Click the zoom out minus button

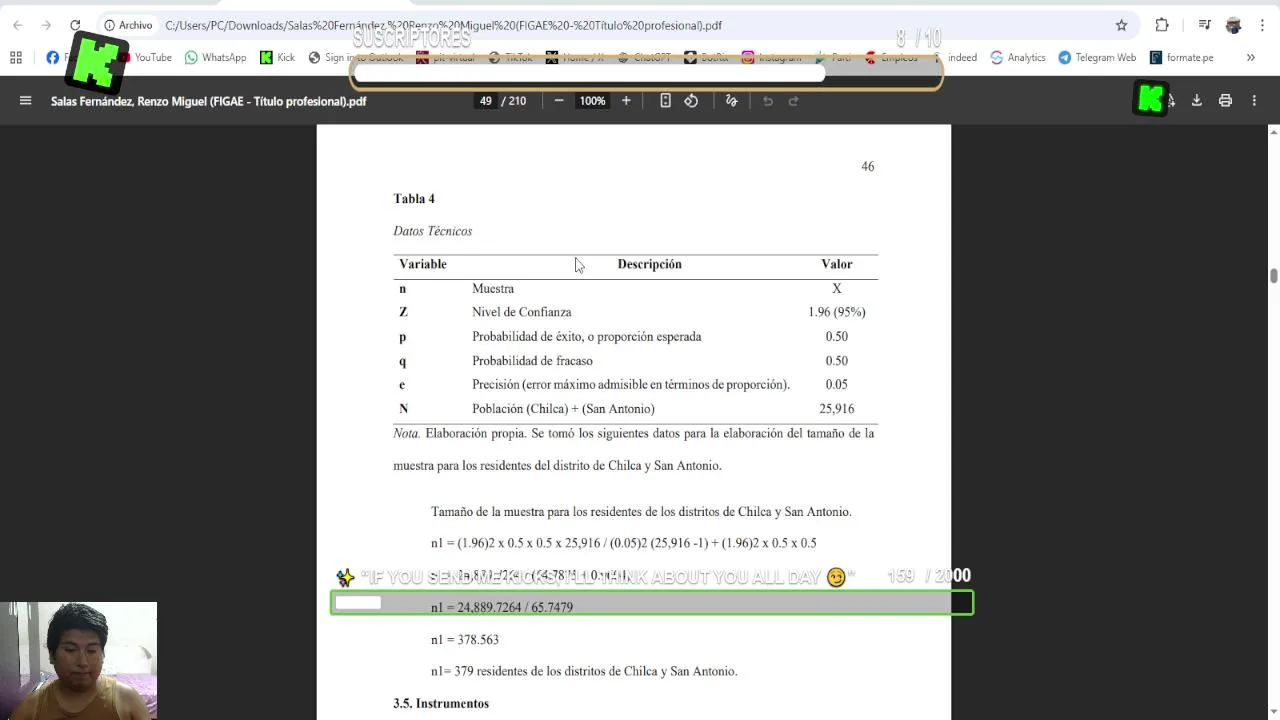coord(559,101)
